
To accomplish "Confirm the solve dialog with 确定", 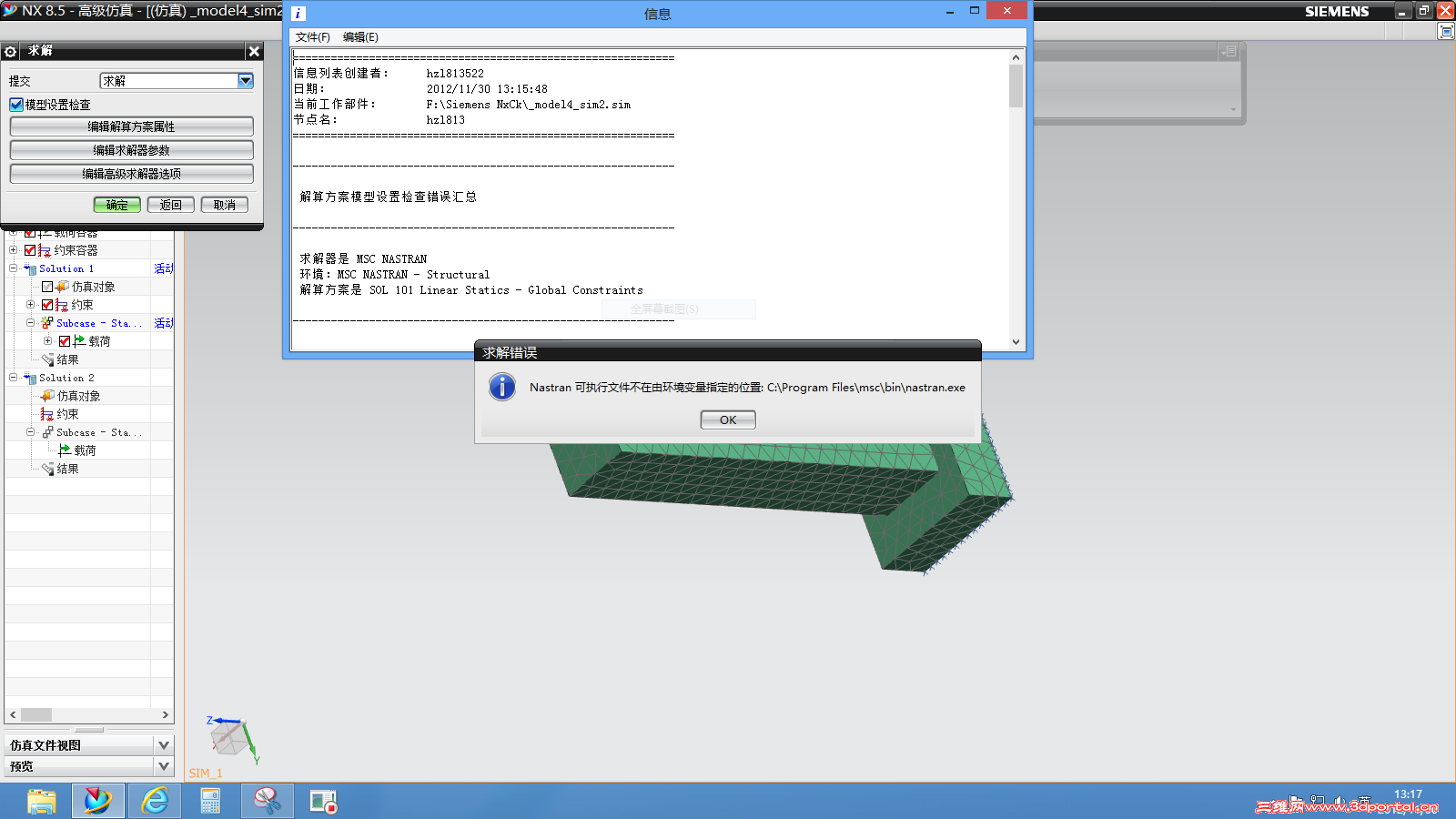I will point(117,205).
